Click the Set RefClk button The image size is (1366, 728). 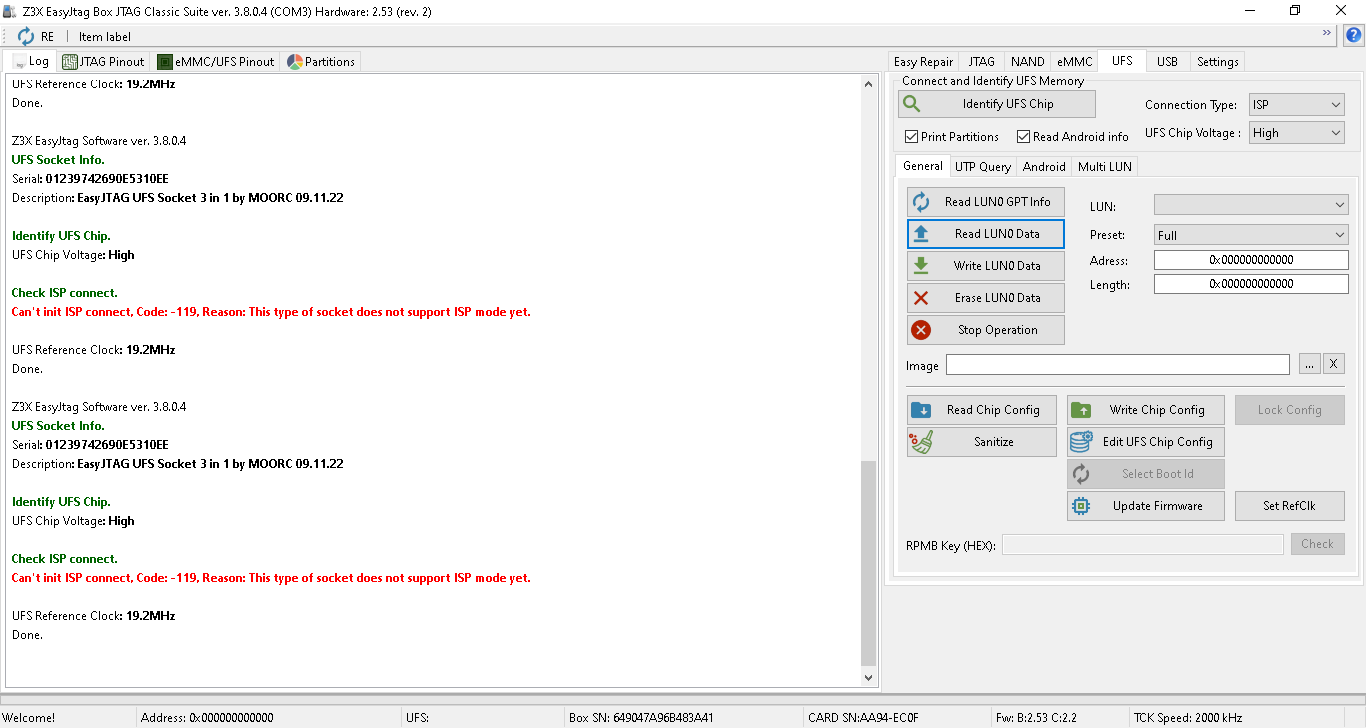tap(1289, 505)
